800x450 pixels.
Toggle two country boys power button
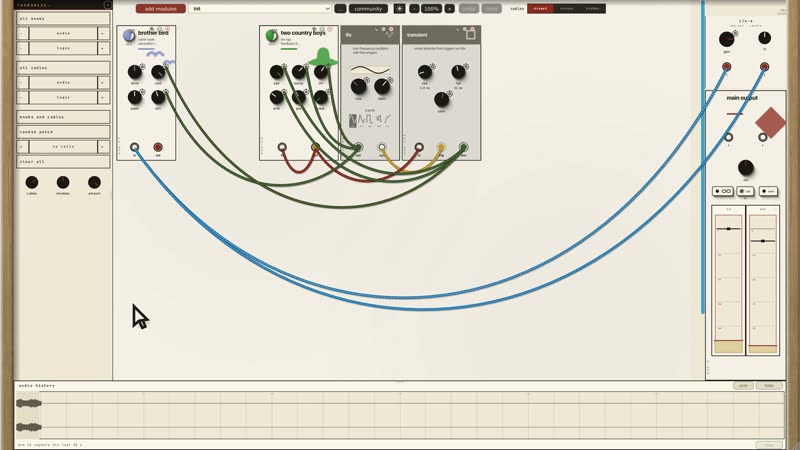pyautogui.click(x=271, y=36)
